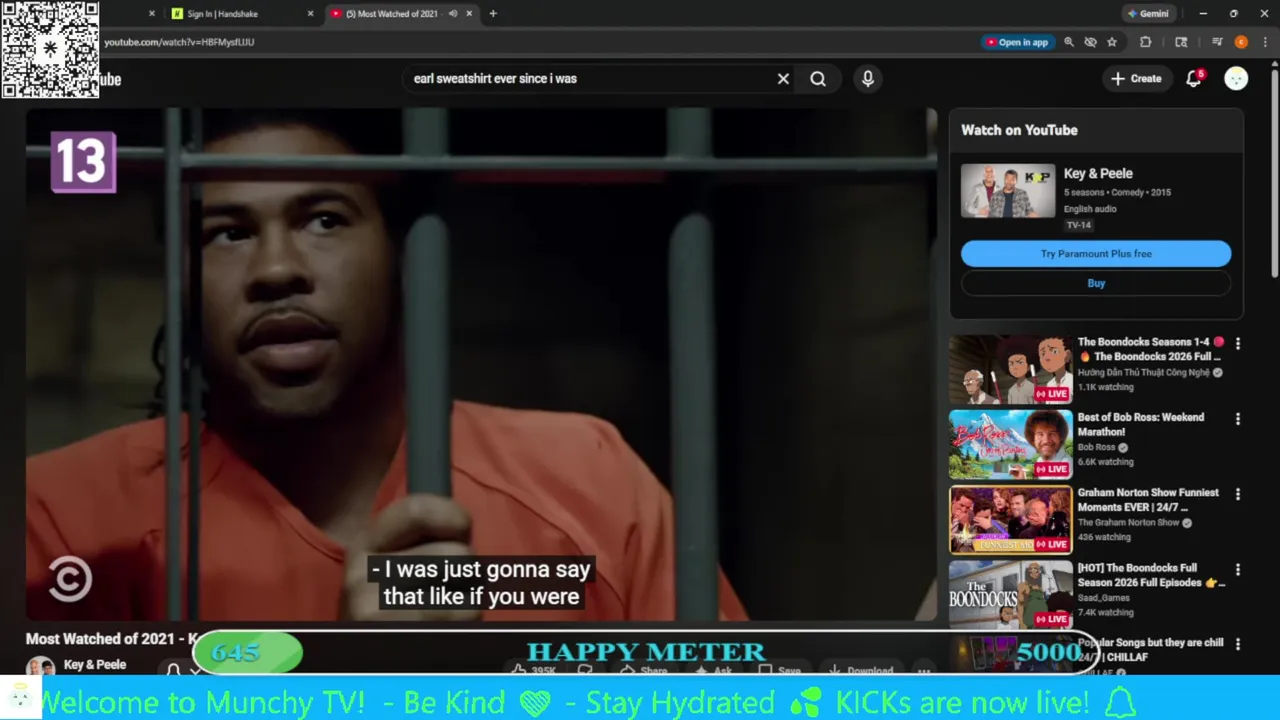Click the Gemini button in the title bar
Image resolution: width=1280 pixels, height=720 pixels.
coord(1148,14)
